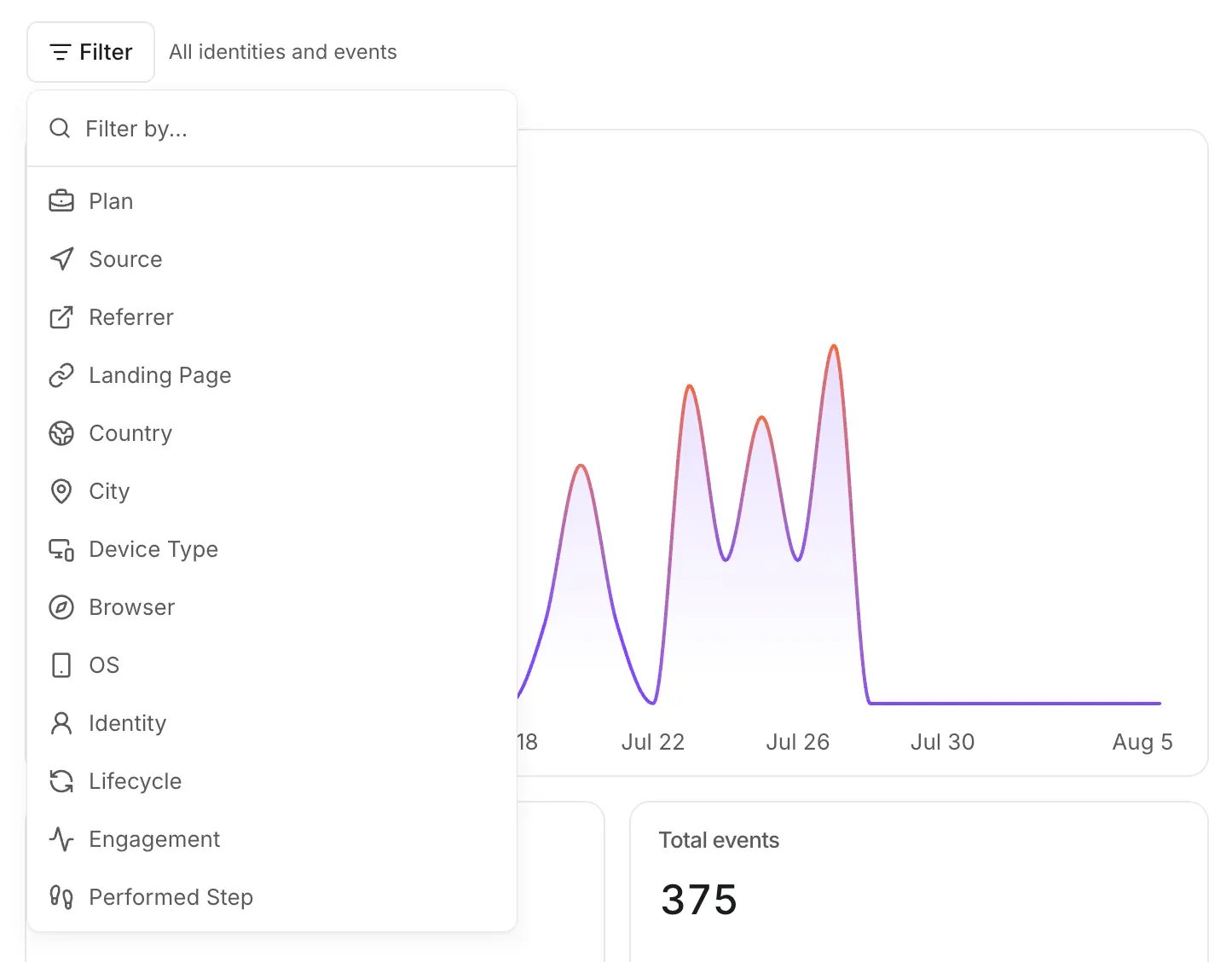This screenshot has width=1232, height=962.
Task: Select Landing Page in the filter menu
Action: tap(272, 375)
